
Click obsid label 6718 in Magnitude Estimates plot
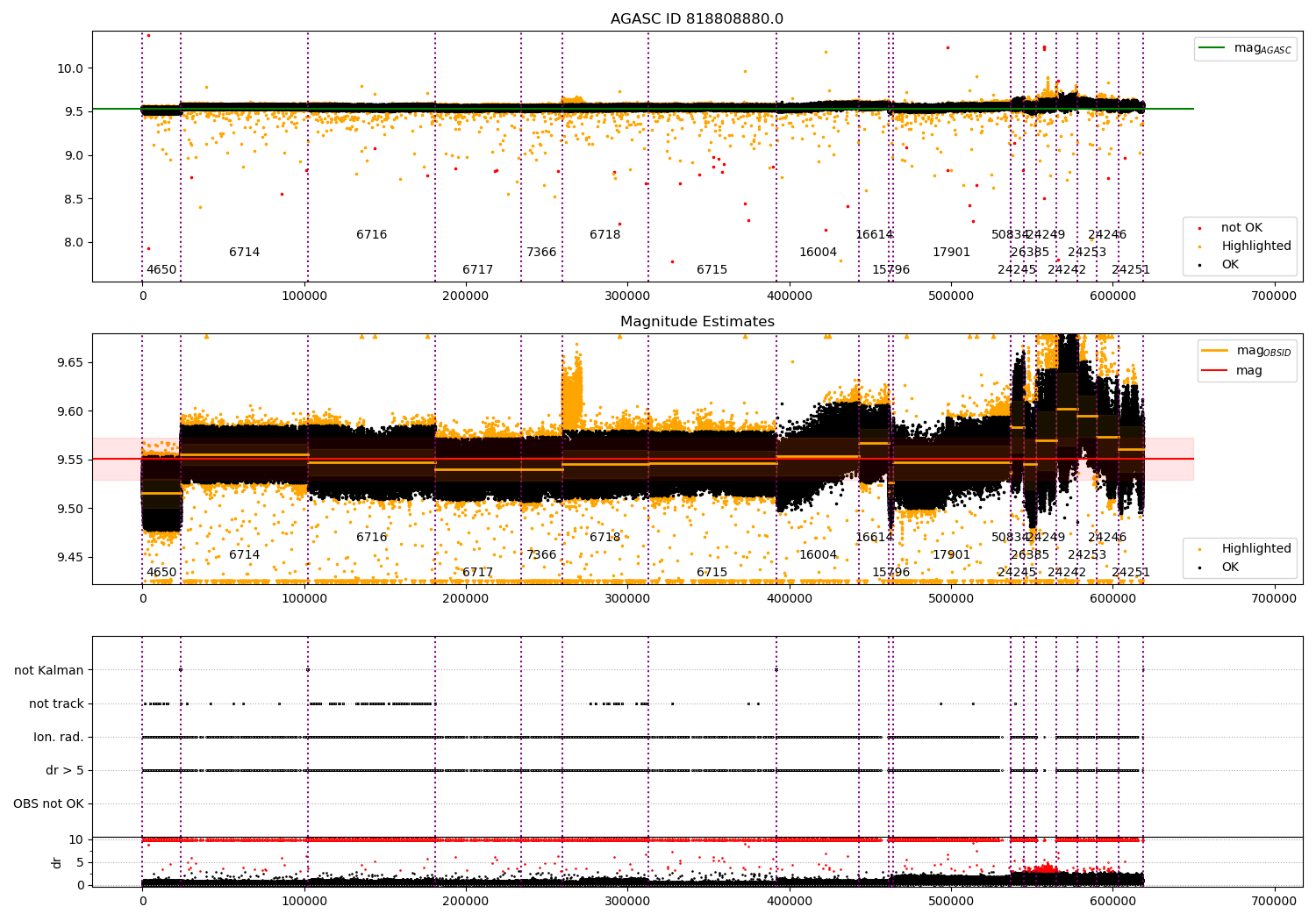605,538
